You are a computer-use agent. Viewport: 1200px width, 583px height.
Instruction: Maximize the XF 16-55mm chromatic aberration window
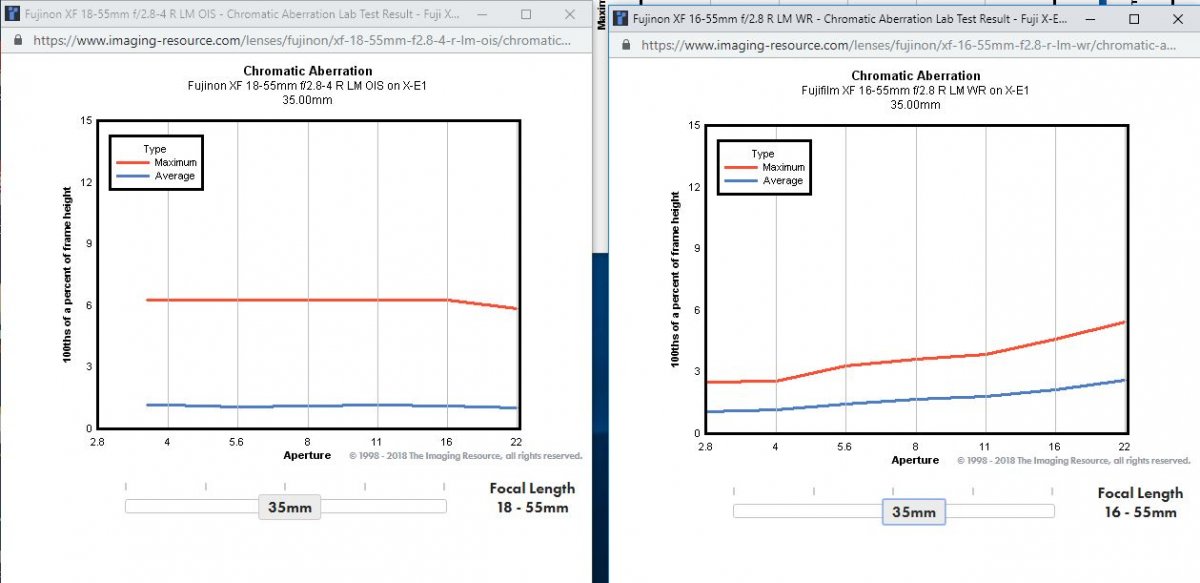tap(1134, 18)
